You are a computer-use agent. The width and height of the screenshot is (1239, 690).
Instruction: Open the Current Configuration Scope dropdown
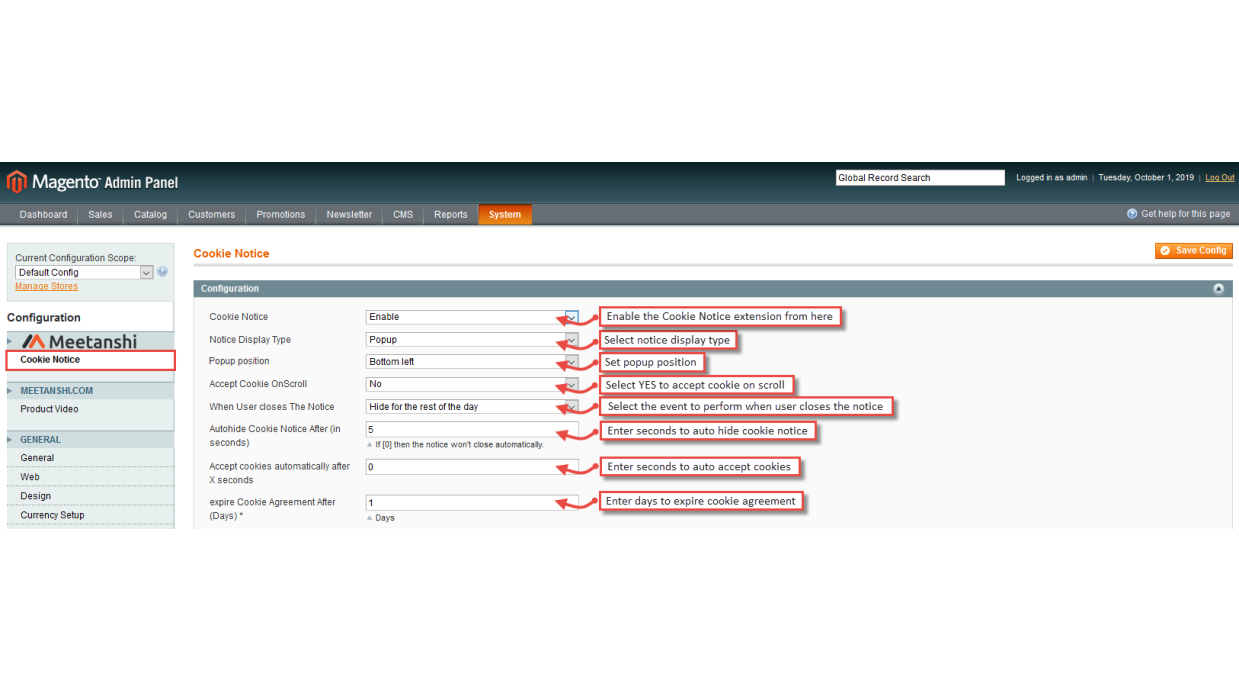pos(84,272)
